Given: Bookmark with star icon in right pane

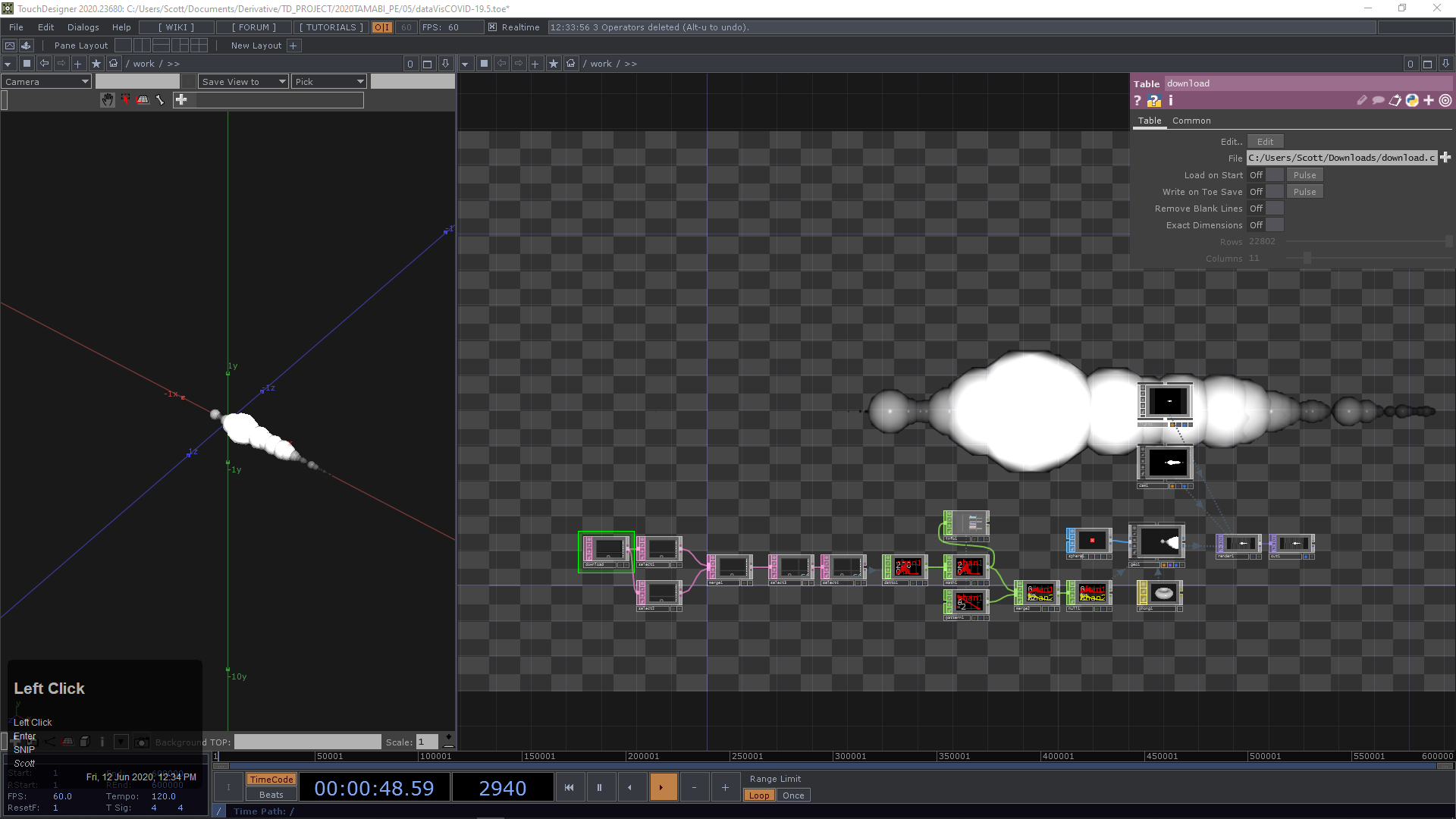Looking at the screenshot, I should 553,64.
